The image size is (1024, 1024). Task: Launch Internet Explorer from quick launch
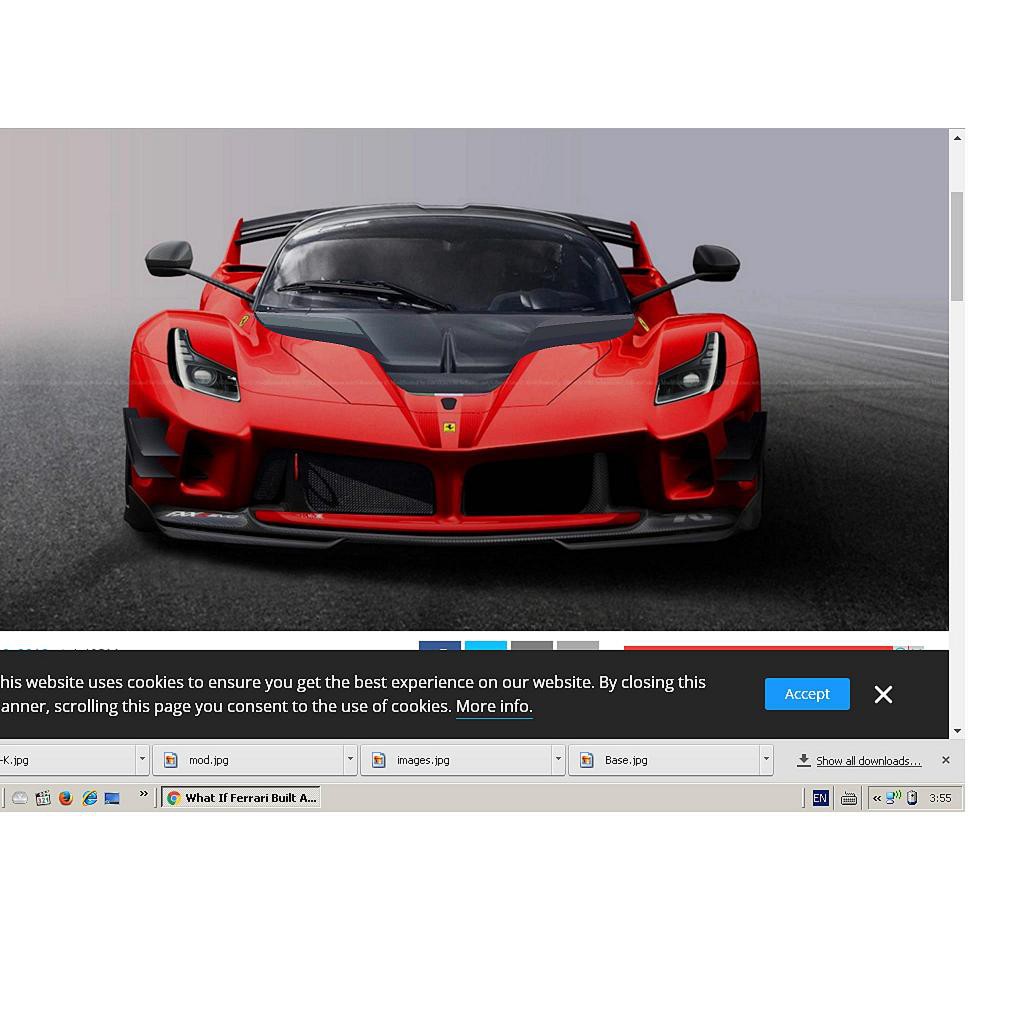pyautogui.click(x=89, y=798)
